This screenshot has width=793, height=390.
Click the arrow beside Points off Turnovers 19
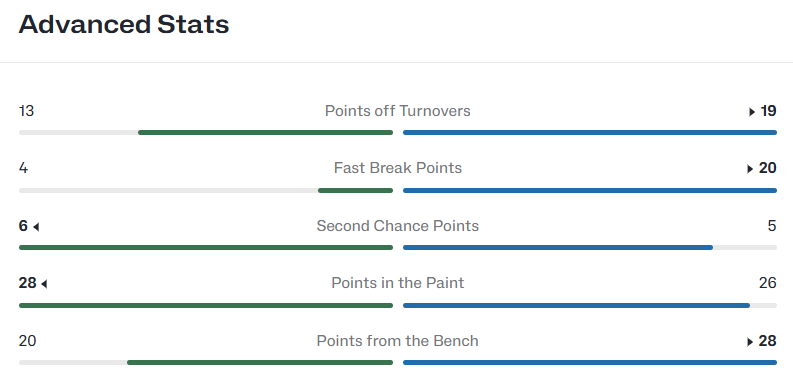click(752, 112)
